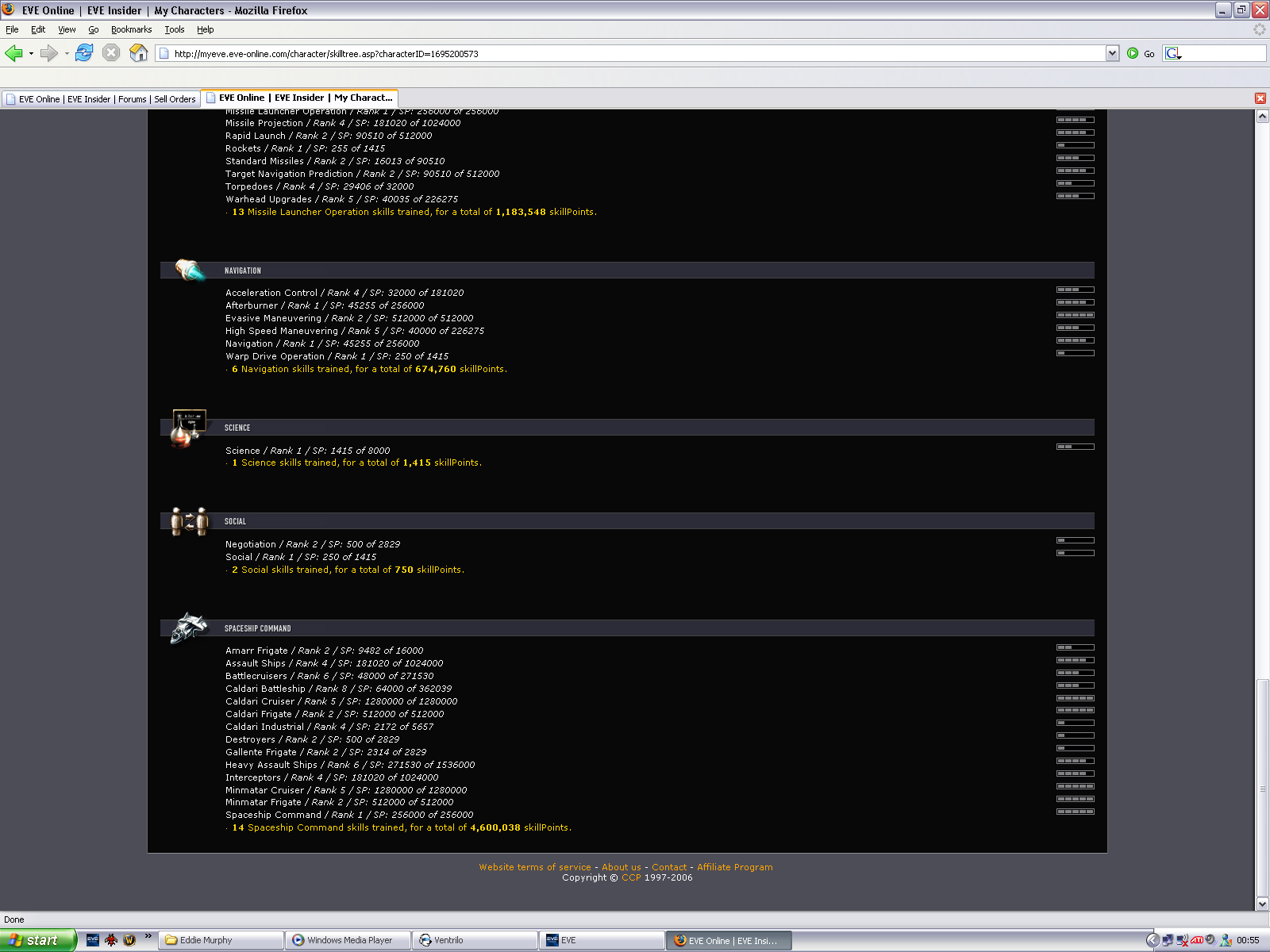Click the vertical scrollbar thumb
The image size is (1270, 952).
tap(1262, 789)
